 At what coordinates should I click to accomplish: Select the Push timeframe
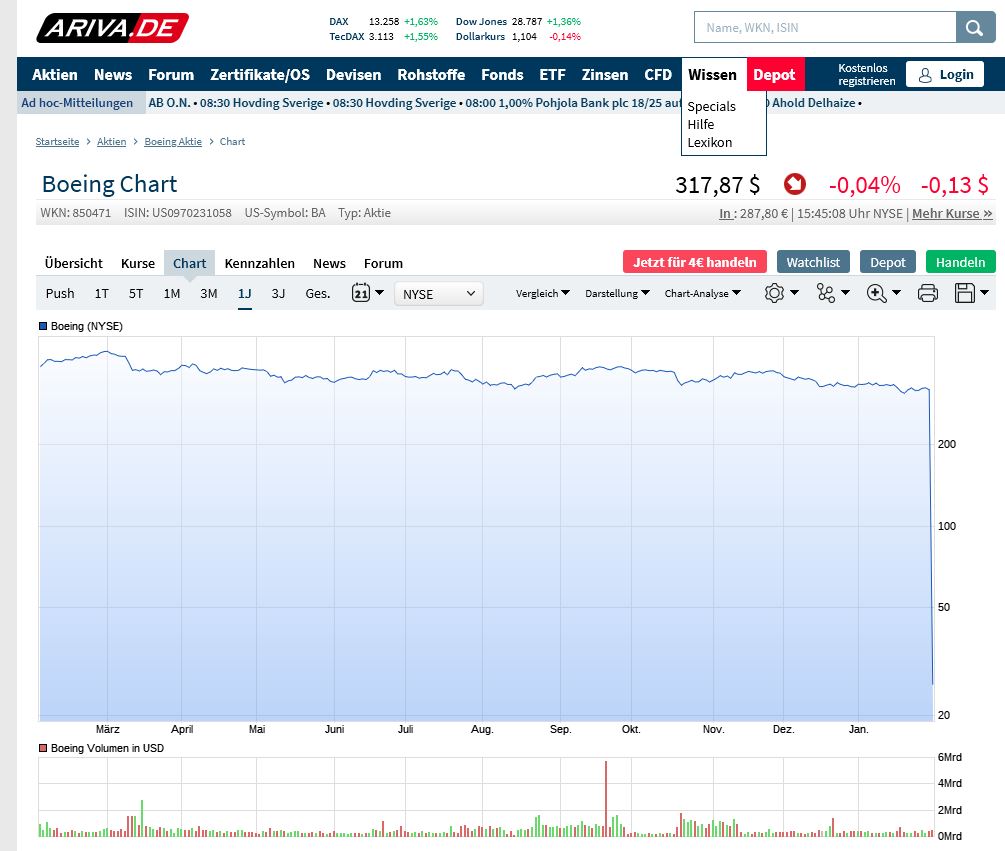click(60, 293)
